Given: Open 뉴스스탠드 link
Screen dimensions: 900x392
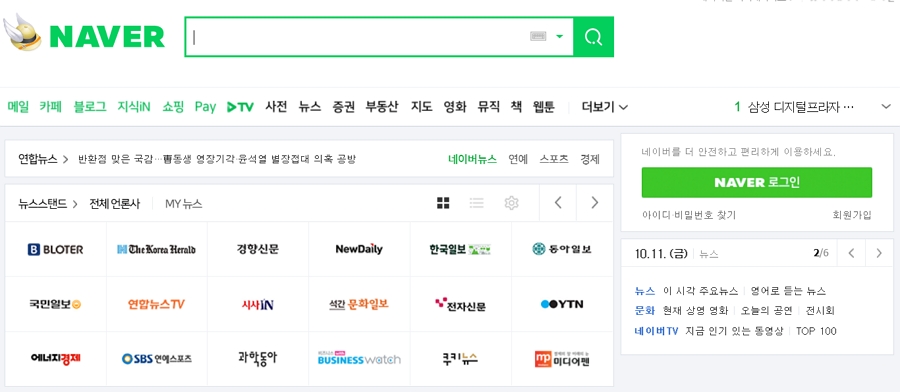Looking at the screenshot, I should pos(48,203).
